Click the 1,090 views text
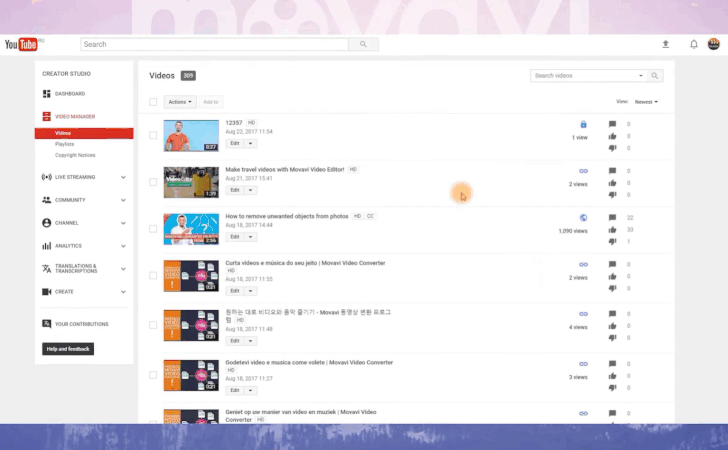 [x=573, y=231]
